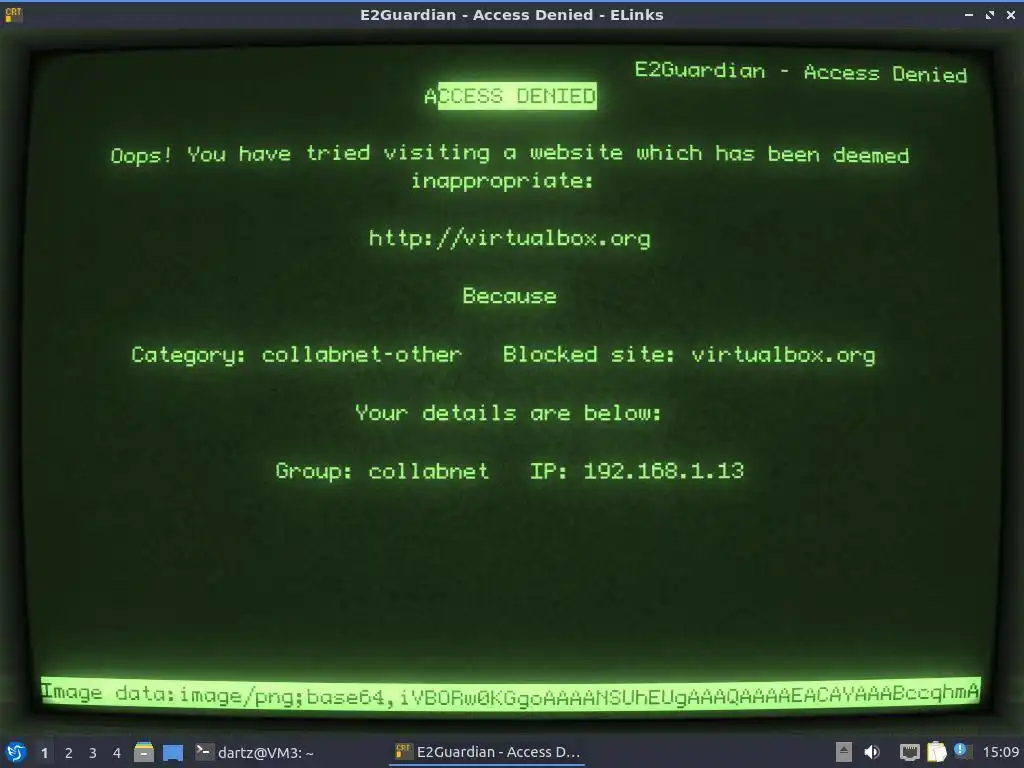
Task: Click 'Category: collabnet-other' text
Action: pyautogui.click(x=296, y=355)
